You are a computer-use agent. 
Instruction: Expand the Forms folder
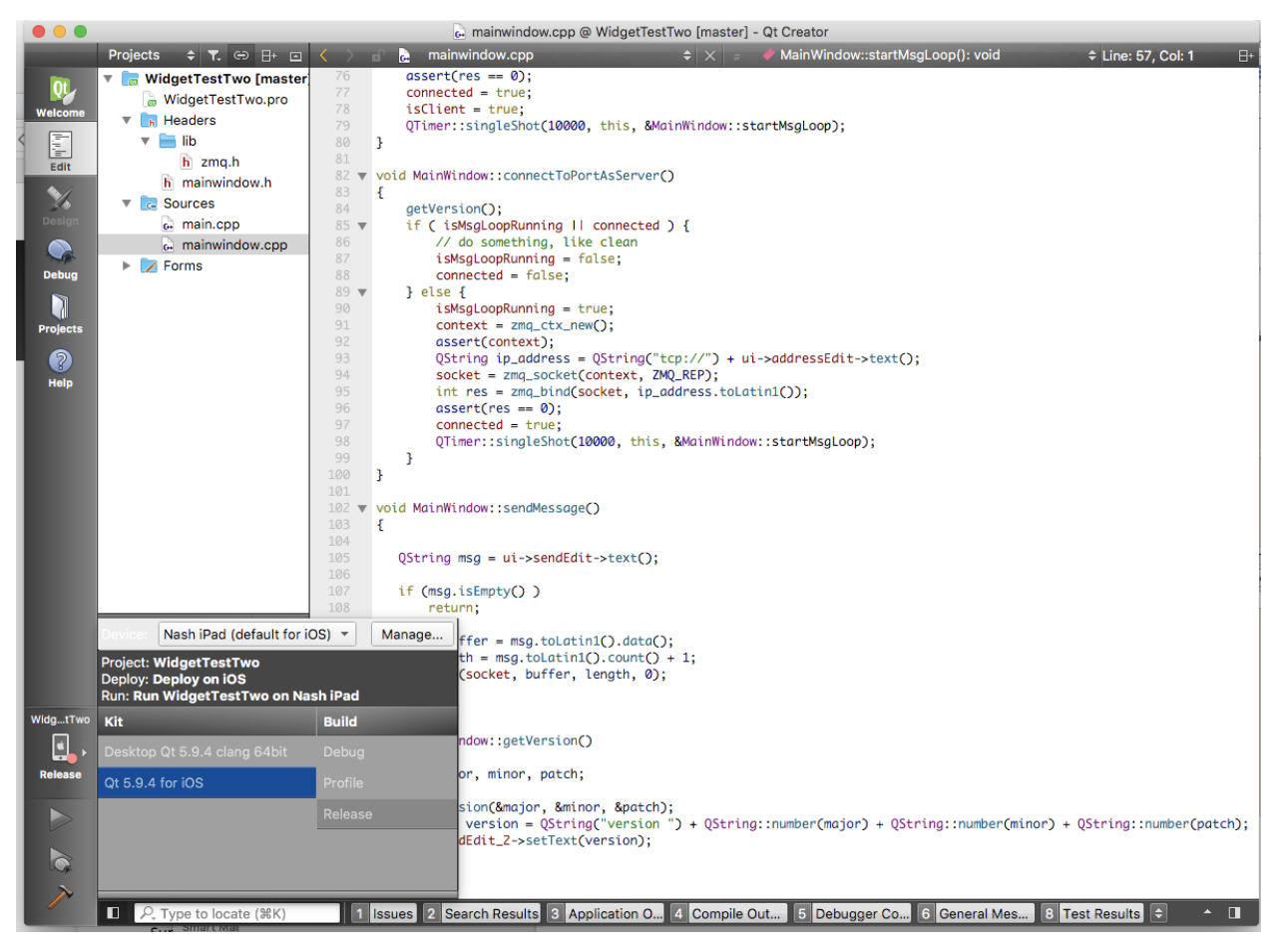point(127,266)
